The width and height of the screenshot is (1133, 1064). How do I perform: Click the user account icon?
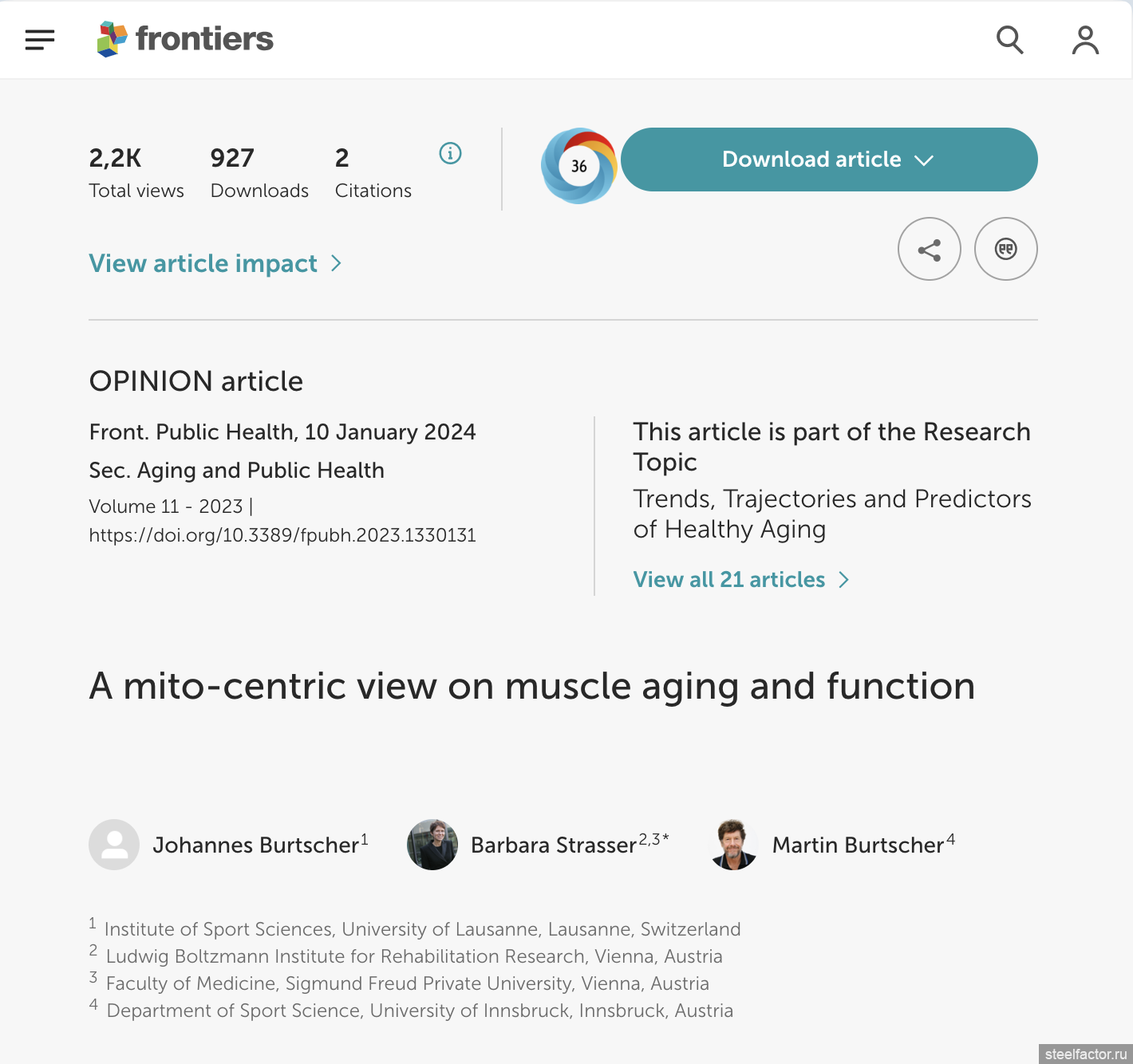[1085, 40]
